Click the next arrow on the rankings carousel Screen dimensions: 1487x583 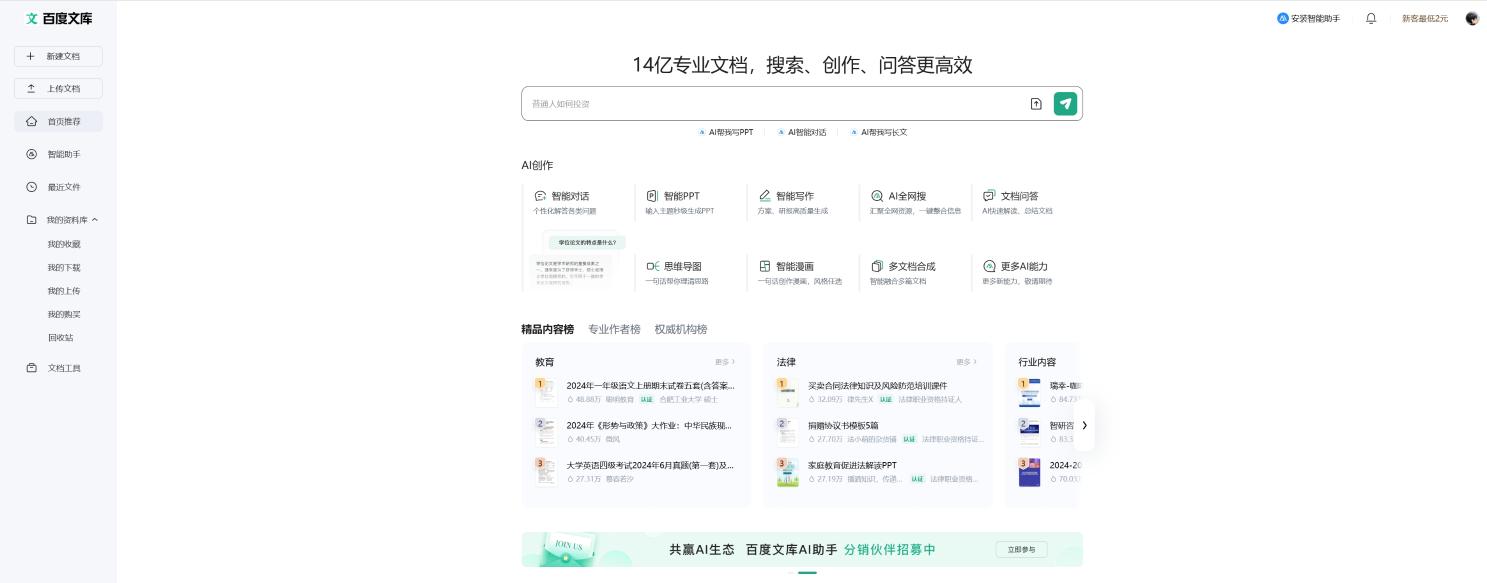click(1084, 425)
